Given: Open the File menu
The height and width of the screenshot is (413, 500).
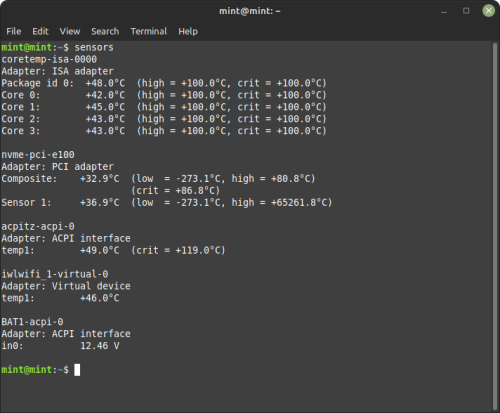Looking at the screenshot, I should point(14,31).
